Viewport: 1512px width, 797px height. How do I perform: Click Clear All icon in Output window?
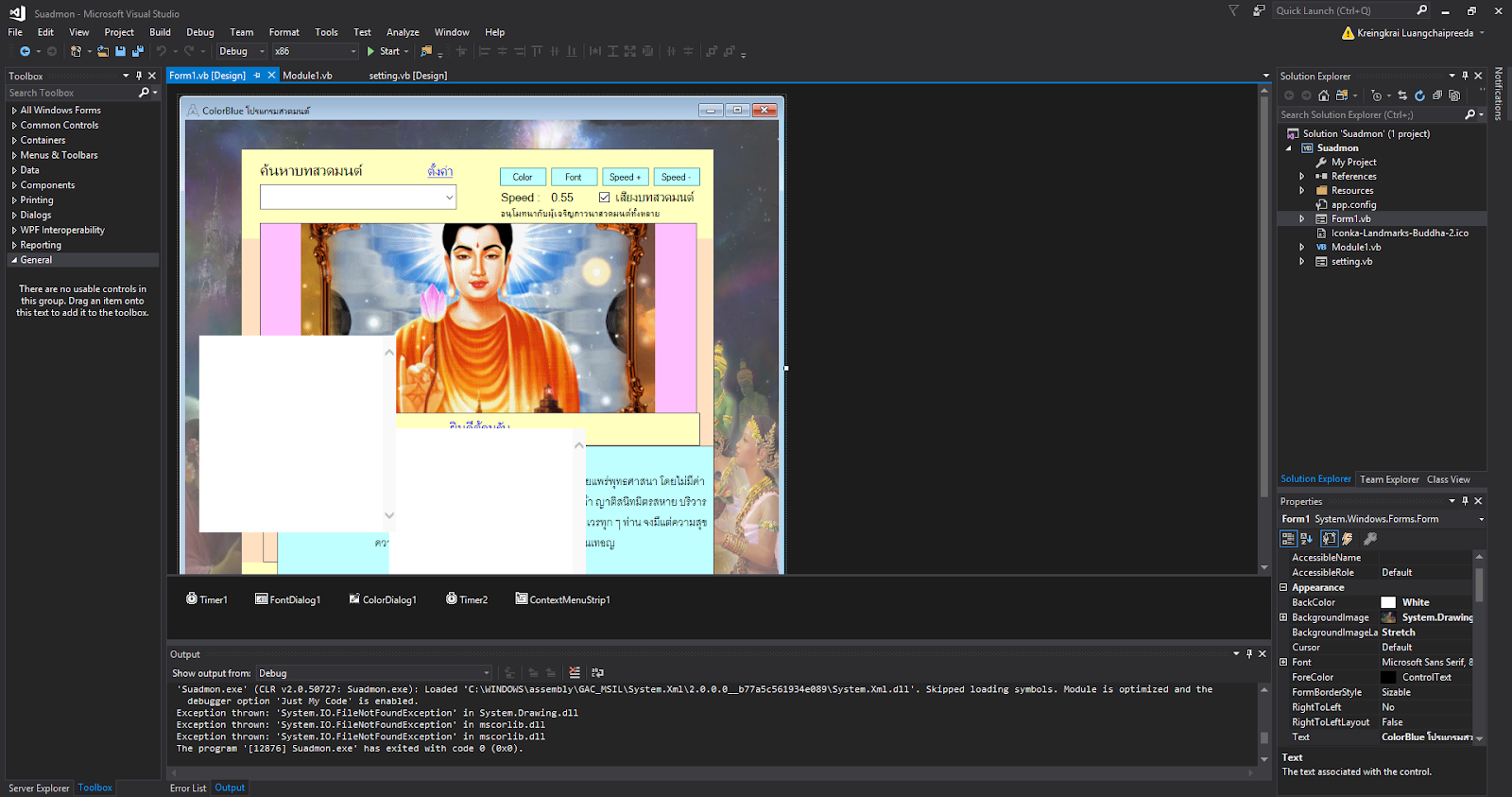[575, 673]
